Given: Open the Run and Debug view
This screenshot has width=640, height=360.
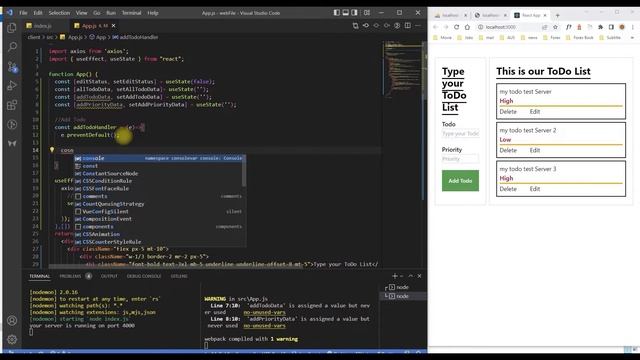Looking at the screenshot, I should pyautogui.click(x=12, y=86).
